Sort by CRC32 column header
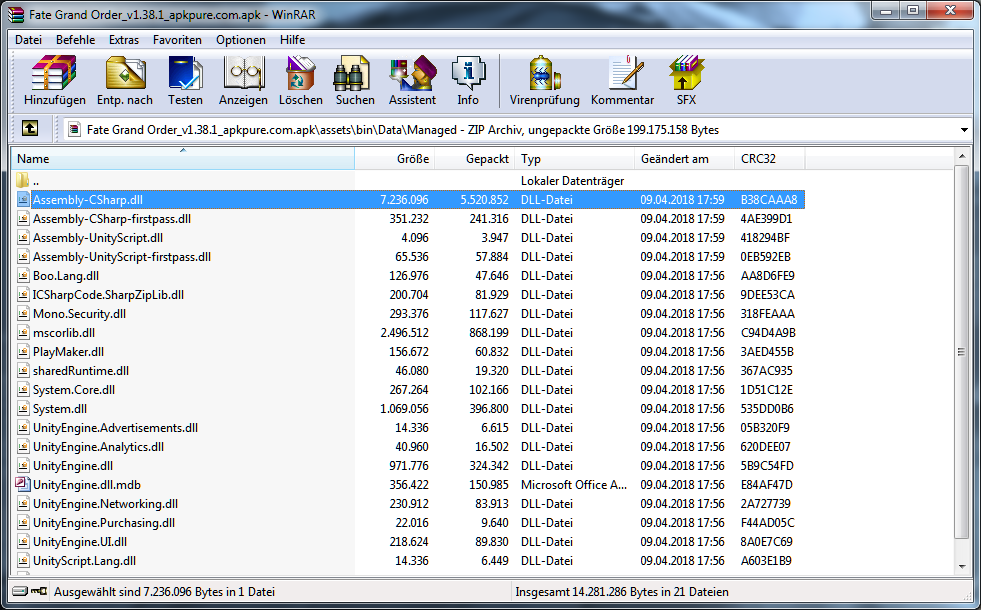The width and height of the screenshot is (981, 610). pos(770,159)
